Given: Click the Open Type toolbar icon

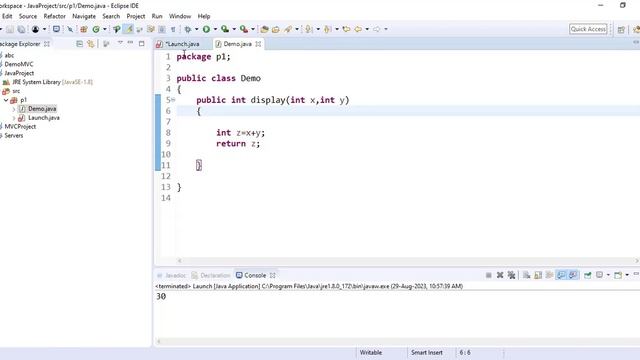Looking at the screenshot, I should (x=264, y=29).
